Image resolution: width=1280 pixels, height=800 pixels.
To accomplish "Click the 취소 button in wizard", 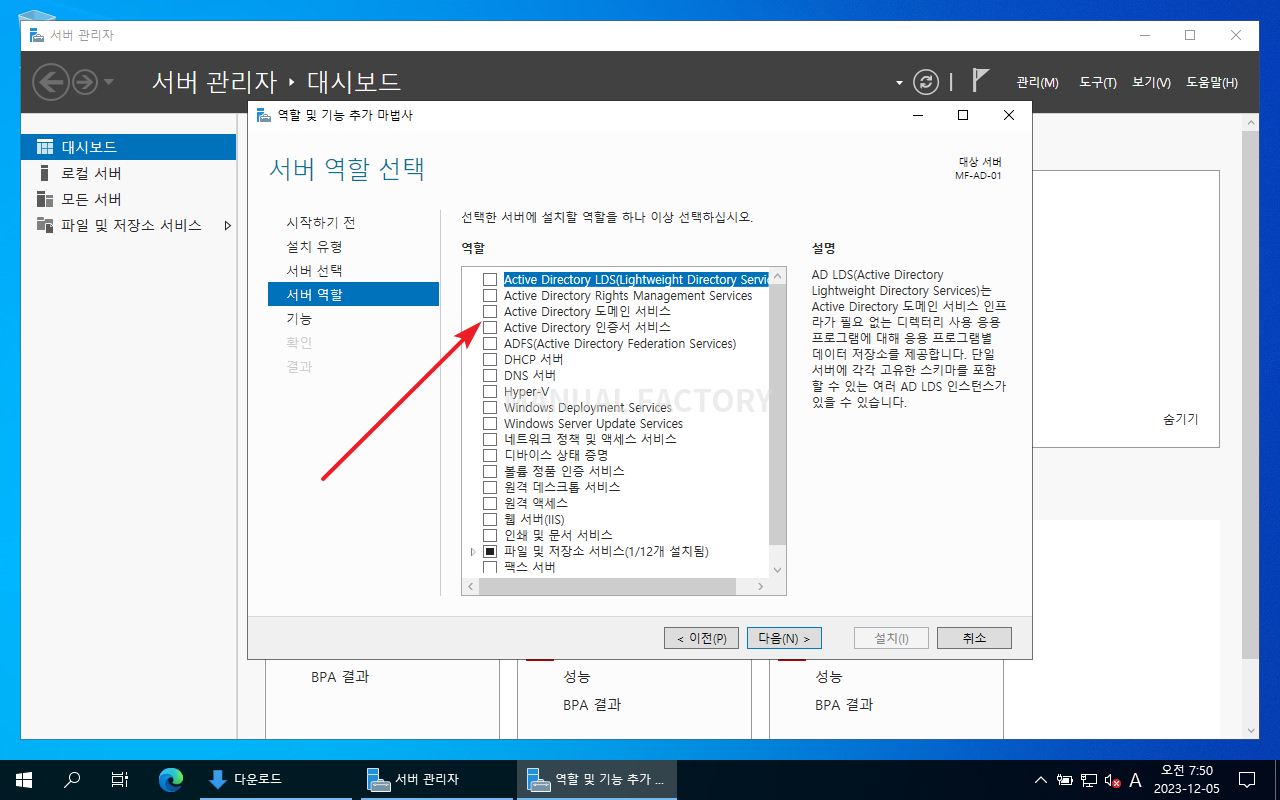I will 974,638.
